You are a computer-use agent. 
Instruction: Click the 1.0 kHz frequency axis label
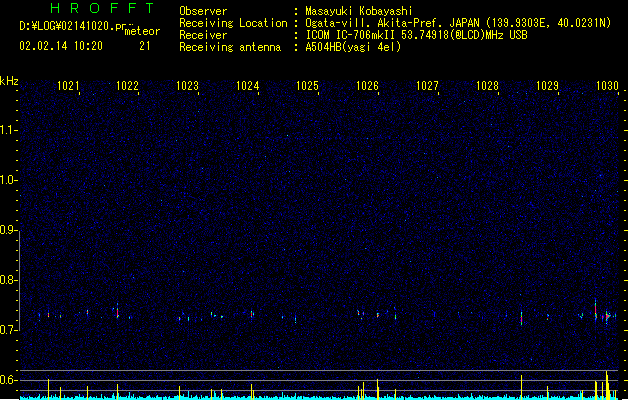pos(8,180)
